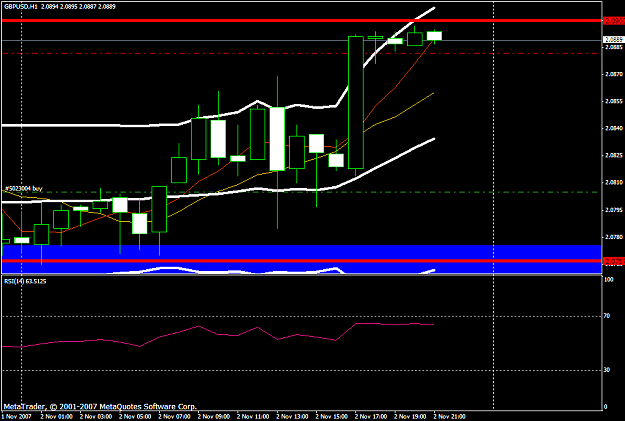Click the RSI(14) 63.5125 indicator label
The image size is (625, 421).
point(25,281)
